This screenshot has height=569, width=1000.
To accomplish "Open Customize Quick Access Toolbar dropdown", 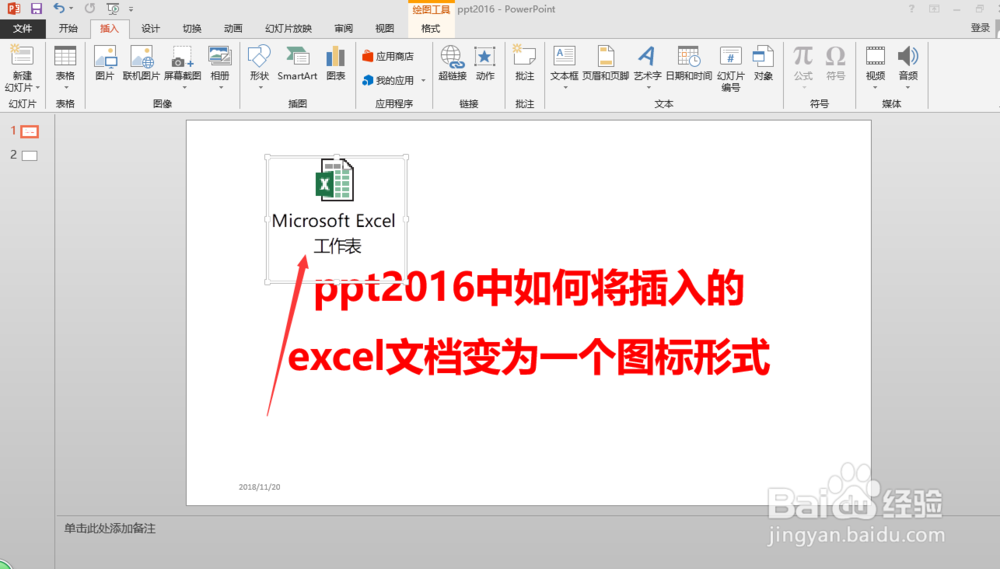I will coord(131,9).
